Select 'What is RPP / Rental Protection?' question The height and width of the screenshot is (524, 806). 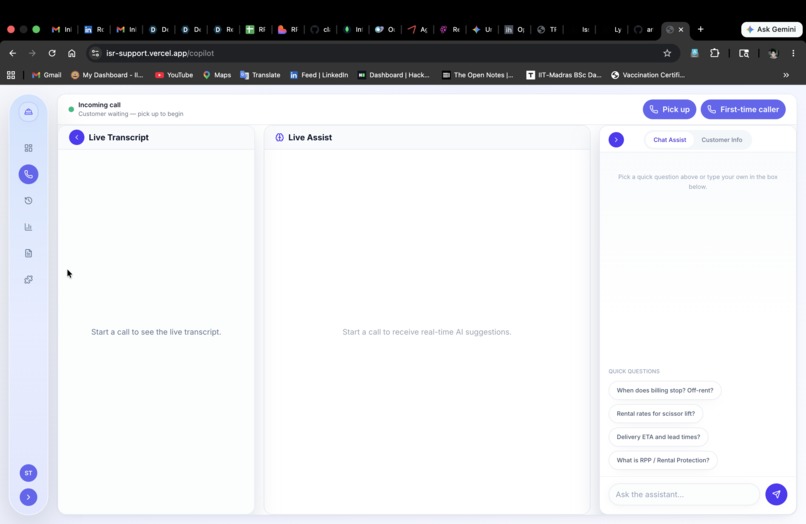(x=663, y=460)
